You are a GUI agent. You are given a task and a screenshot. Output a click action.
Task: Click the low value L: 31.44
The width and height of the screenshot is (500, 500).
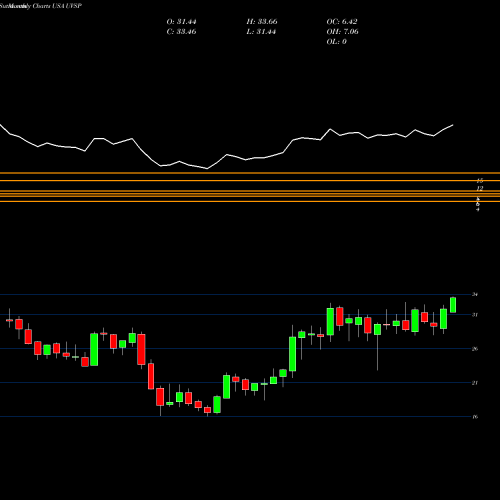[261, 32]
